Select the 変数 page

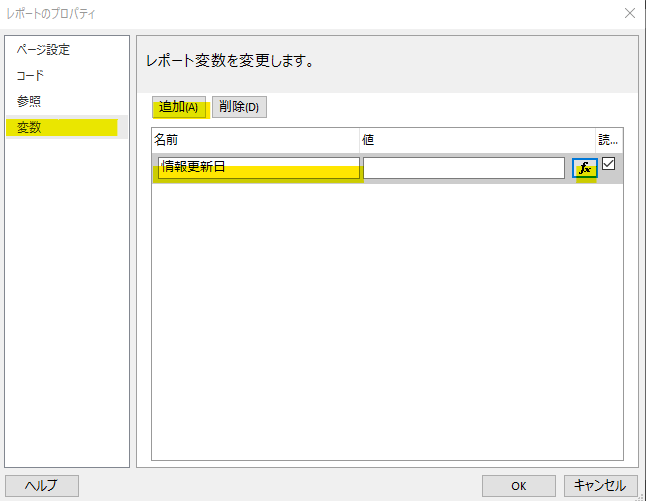pyautogui.click(x=29, y=127)
